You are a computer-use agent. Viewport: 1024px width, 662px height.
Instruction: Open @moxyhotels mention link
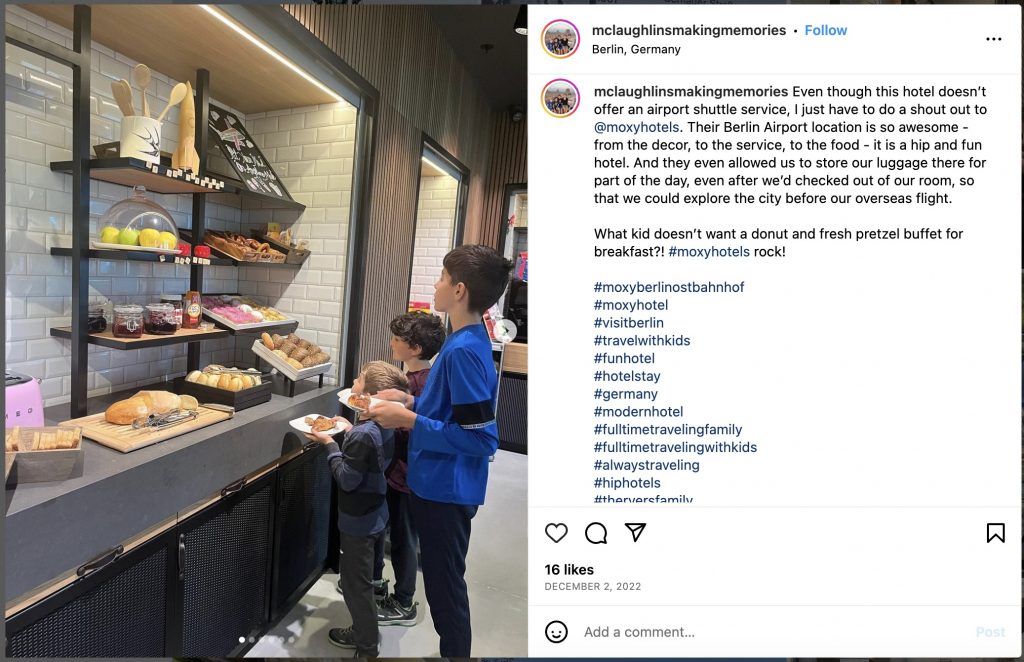[637, 127]
